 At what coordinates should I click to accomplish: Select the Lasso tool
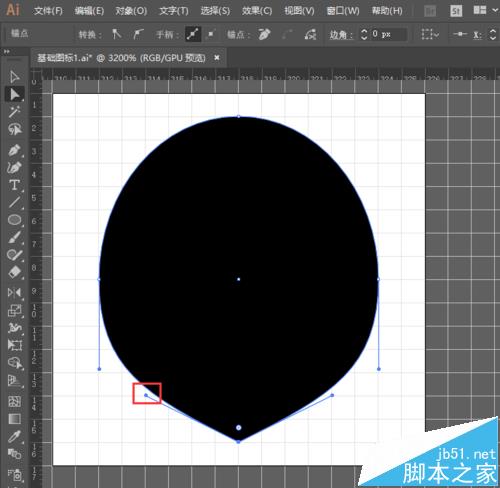click(14, 129)
